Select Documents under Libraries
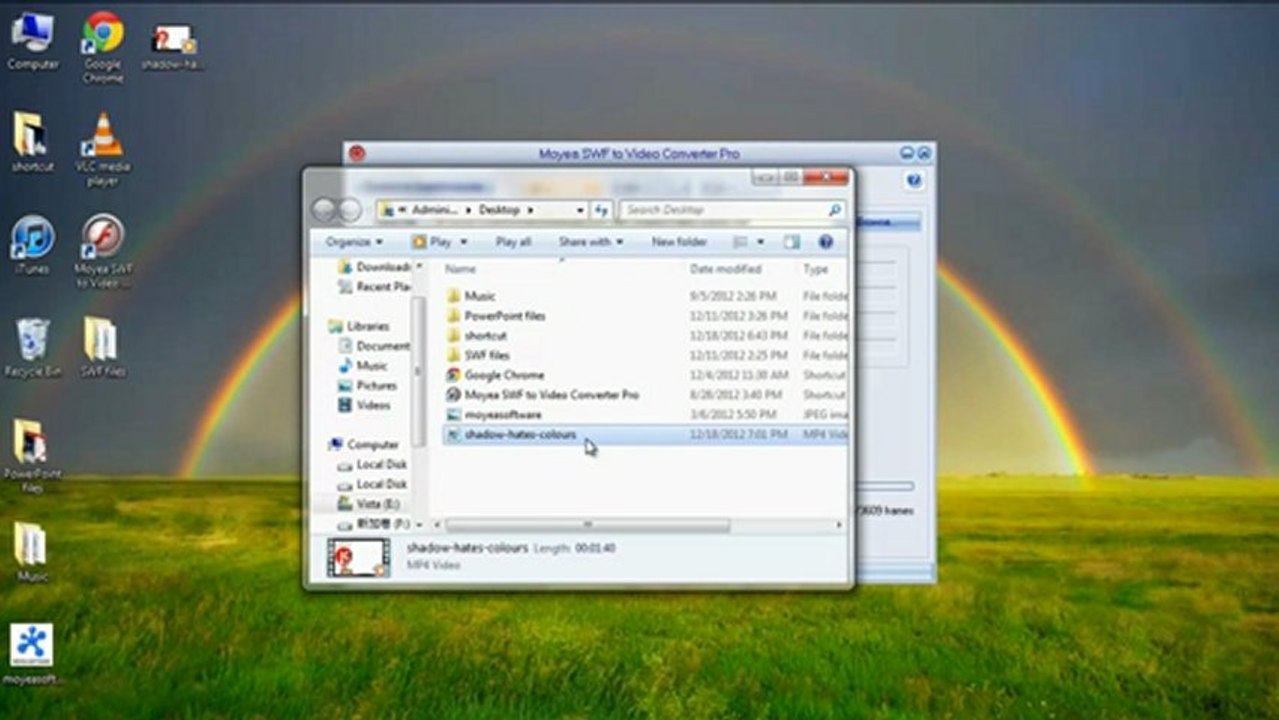Image resolution: width=1279 pixels, height=720 pixels. pyautogui.click(x=374, y=346)
